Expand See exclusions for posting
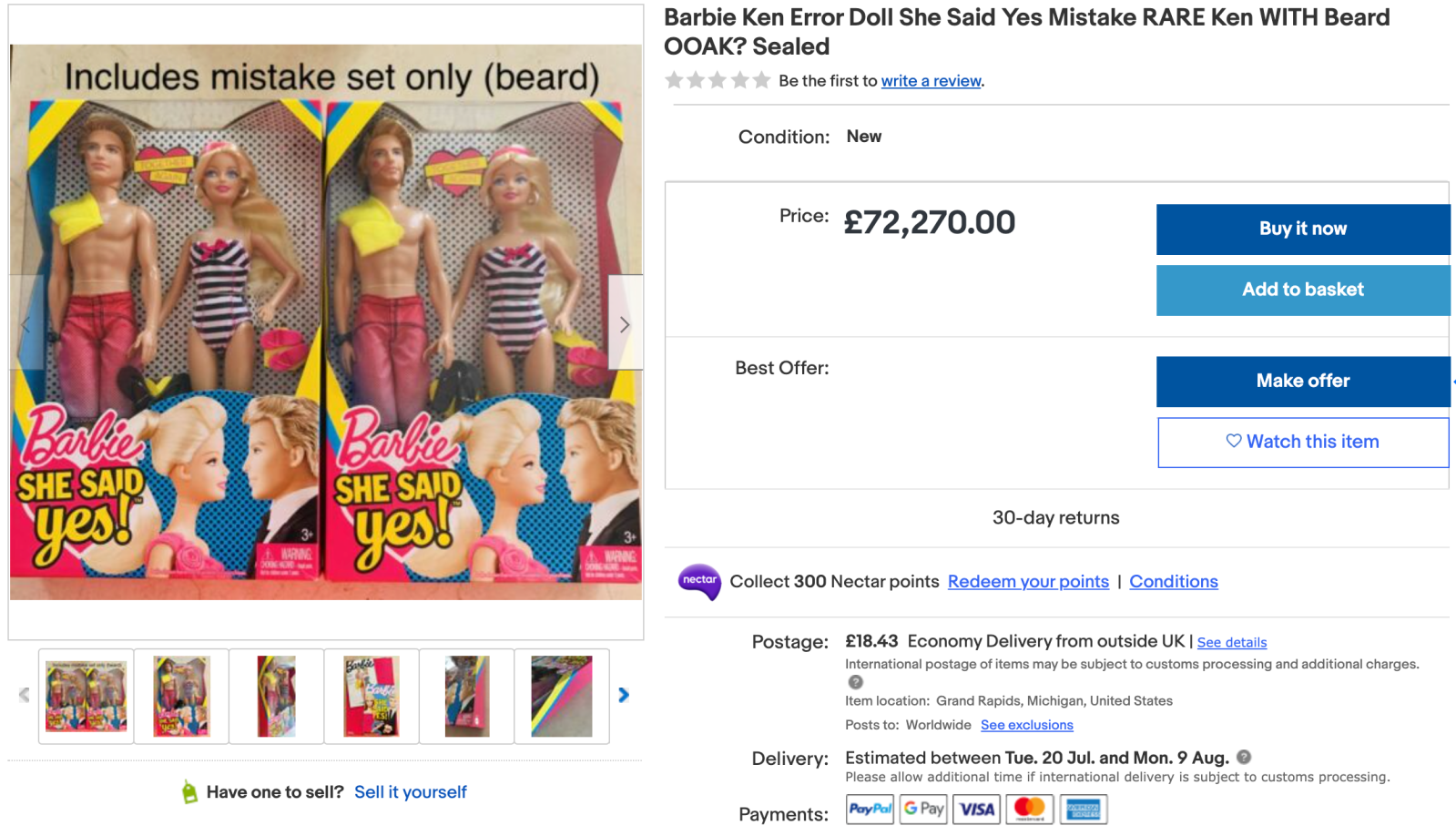The width and height of the screenshot is (1456, 836). tap(1026, 725)
